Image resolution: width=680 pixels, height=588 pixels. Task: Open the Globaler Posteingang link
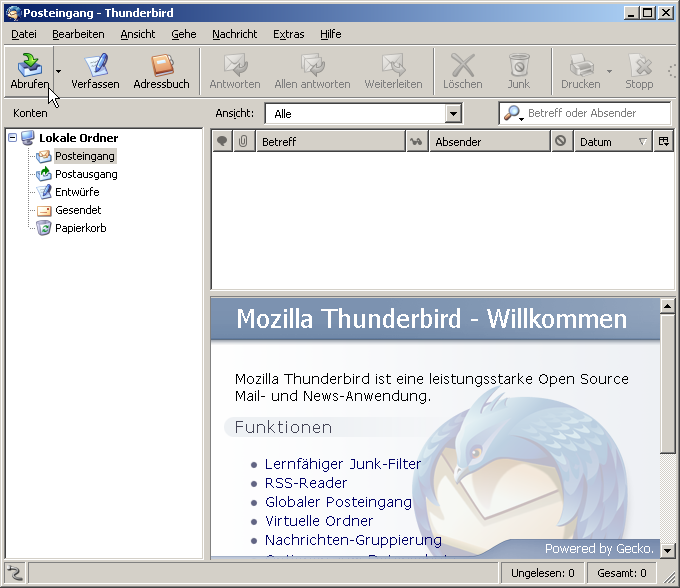(338, 502)
